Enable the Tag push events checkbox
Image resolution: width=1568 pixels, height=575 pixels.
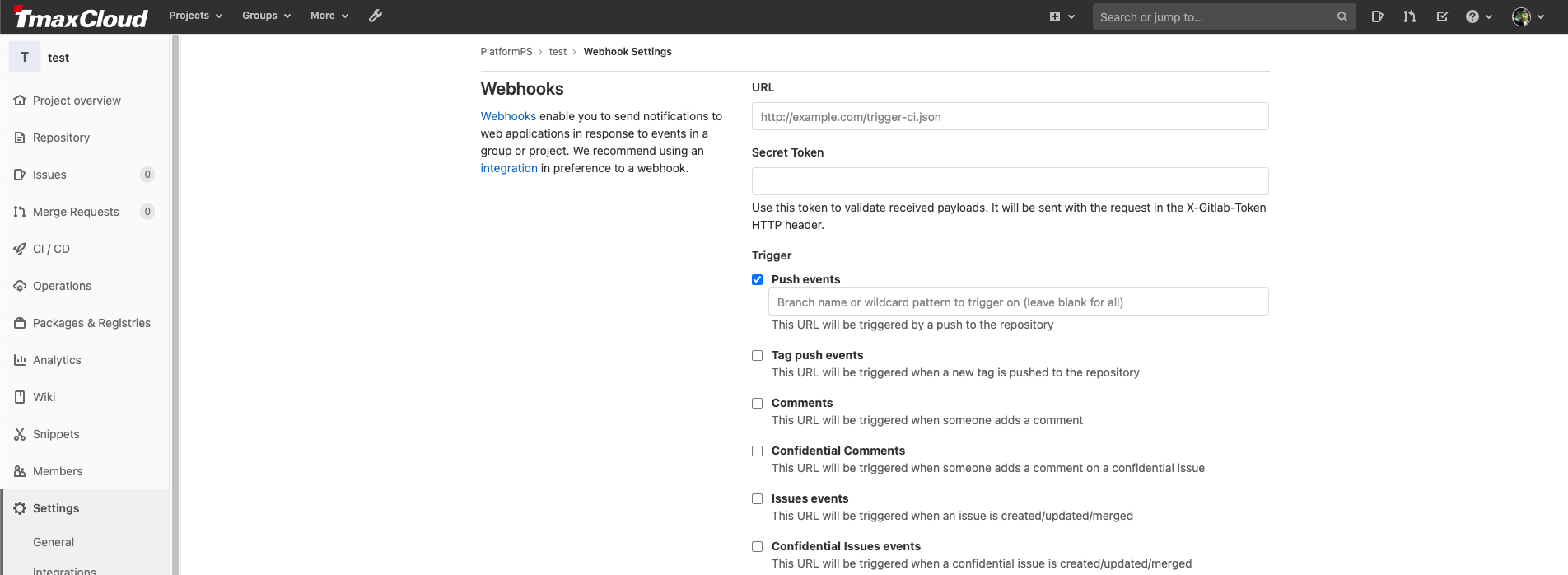coord(757,356)
